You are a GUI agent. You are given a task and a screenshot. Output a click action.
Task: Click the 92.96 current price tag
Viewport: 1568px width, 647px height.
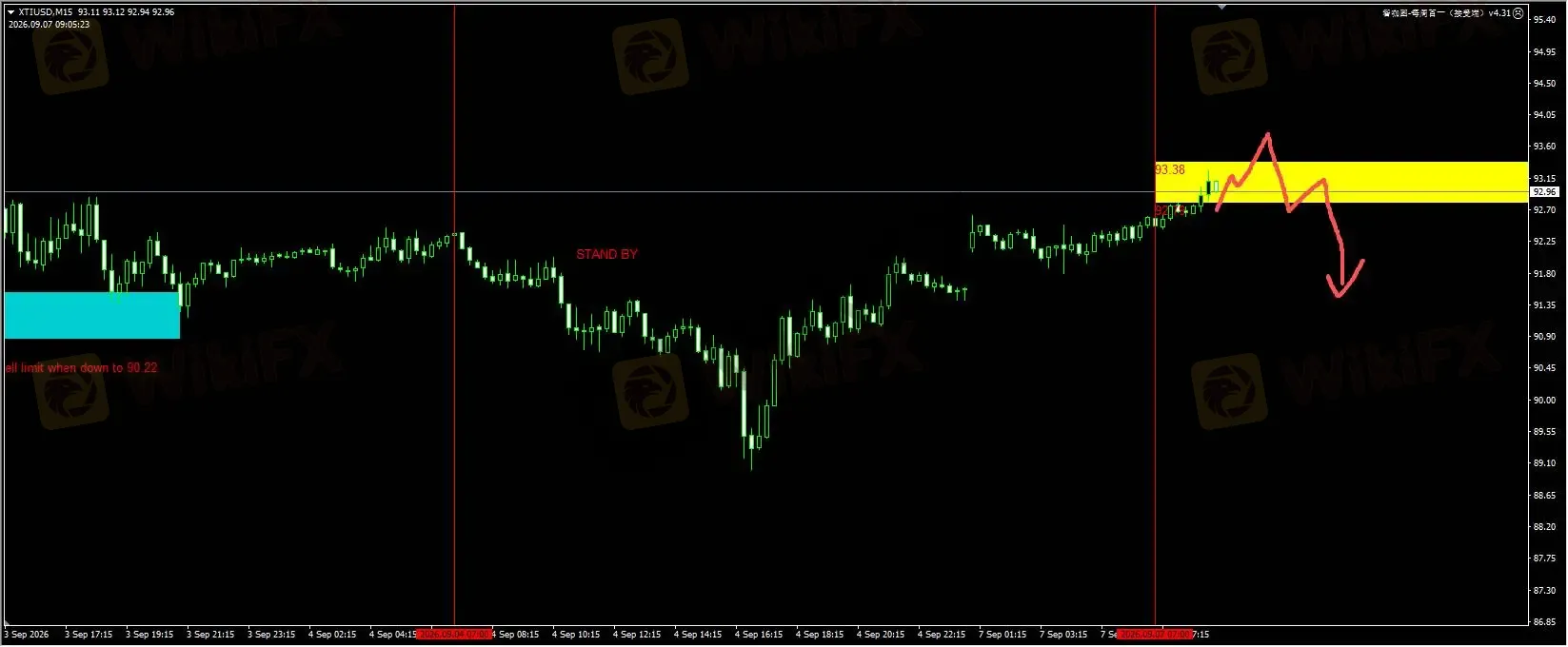1544,192
